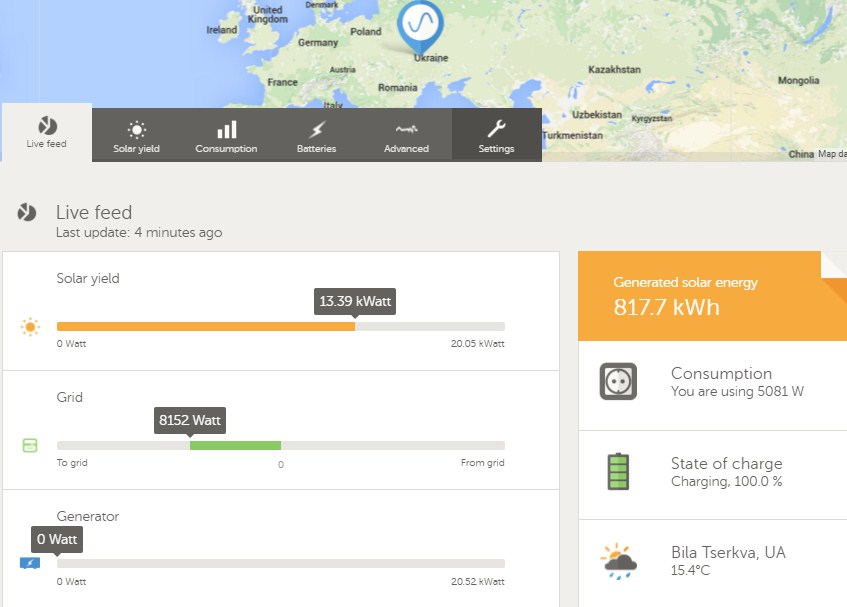Open the Settings wrench tab
The image size is (847, 607).
click(x=496, y=136)
